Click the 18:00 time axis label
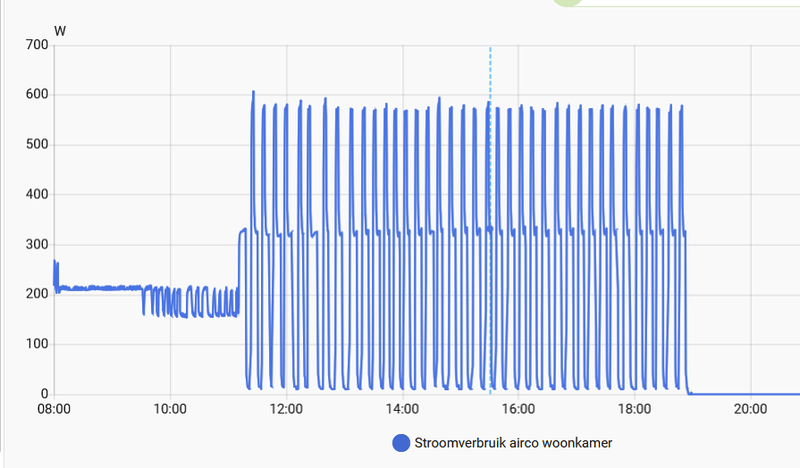The height and width of the screenshot is (468, 800). coord(634,409)
